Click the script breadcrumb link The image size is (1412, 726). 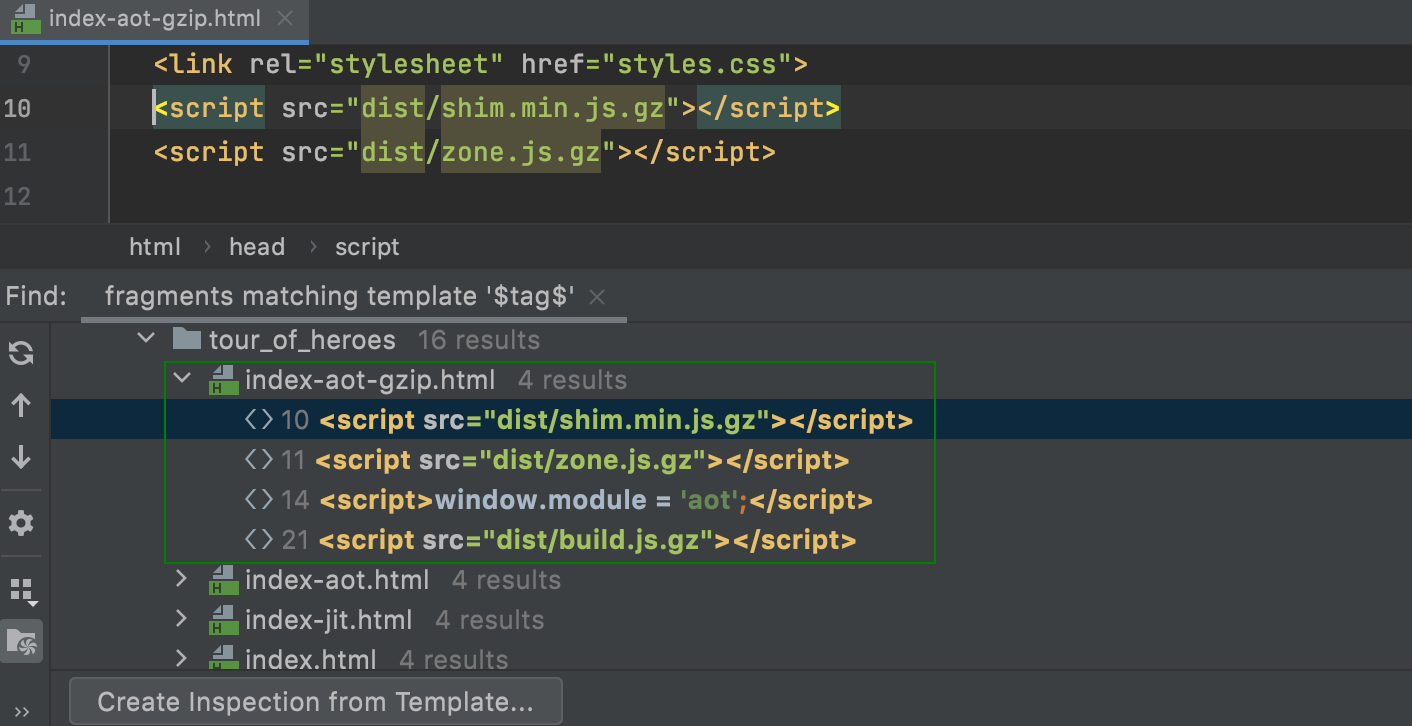(x=366, y=246)
